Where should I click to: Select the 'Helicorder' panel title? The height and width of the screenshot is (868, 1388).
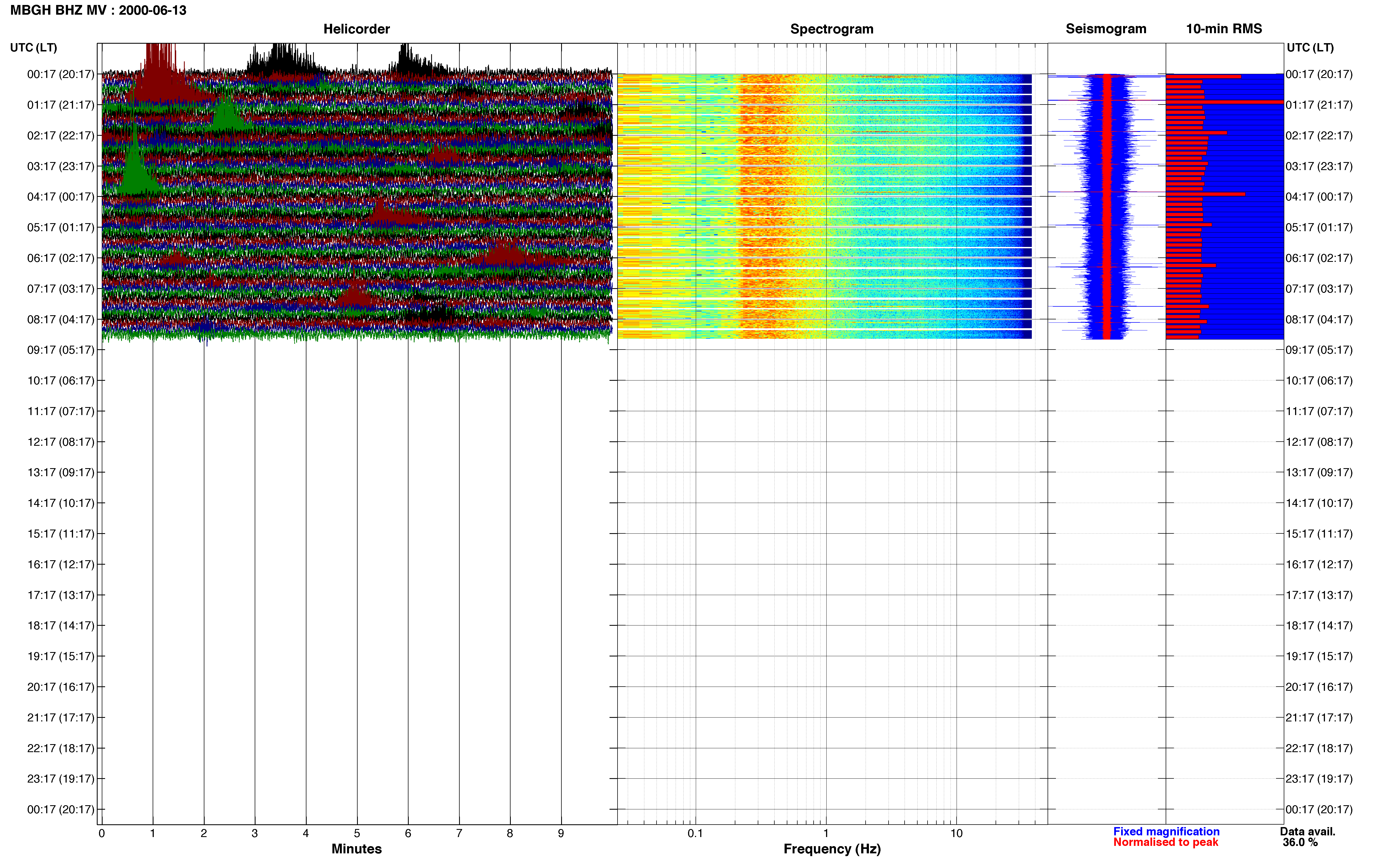tap(356, 29)
